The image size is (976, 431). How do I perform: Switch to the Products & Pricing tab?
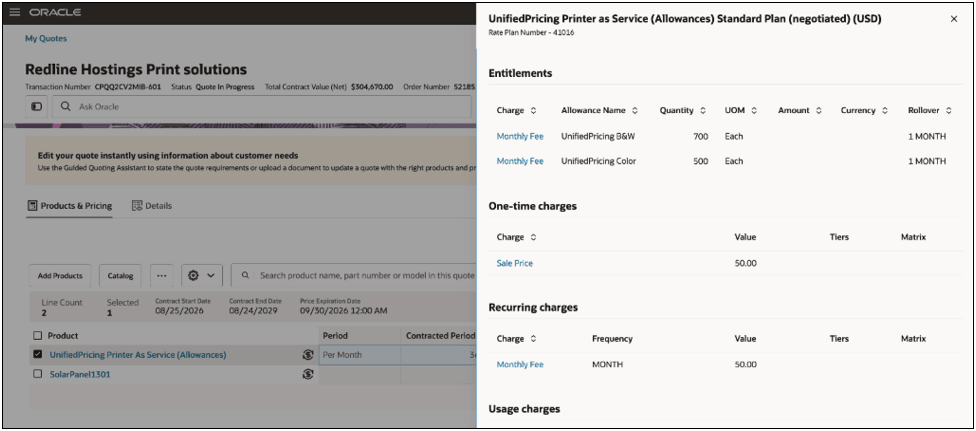pos(70,206)
